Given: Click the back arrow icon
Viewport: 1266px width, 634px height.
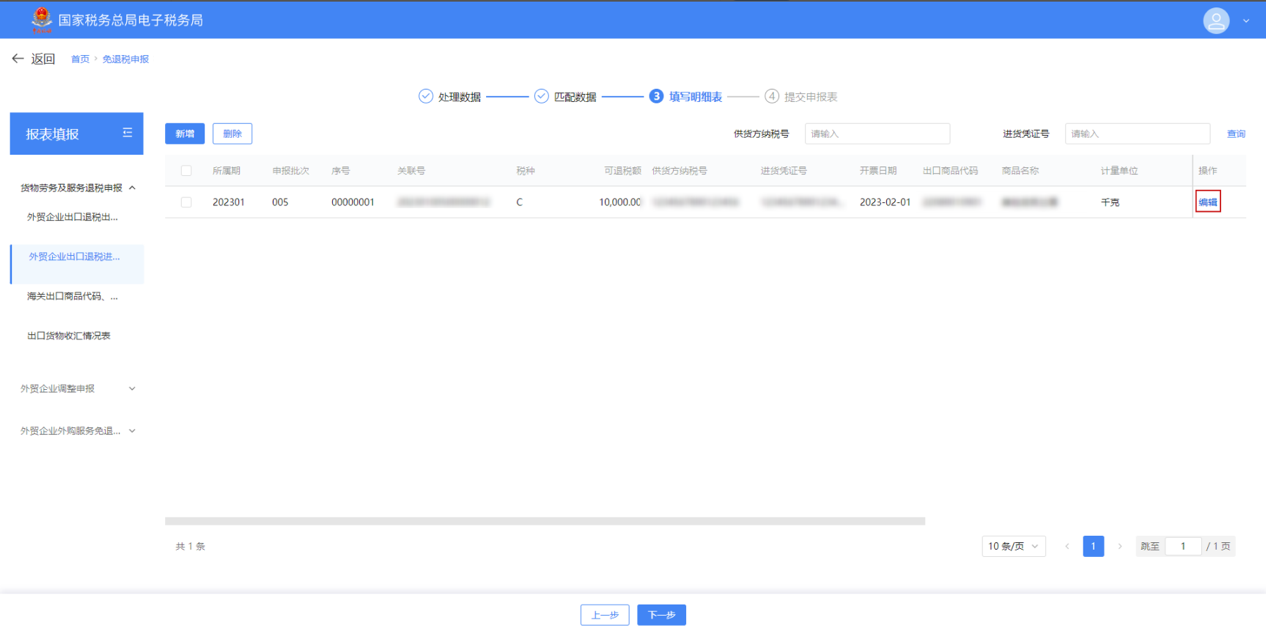Looking at the screenshot, I should tap(17, 59).
